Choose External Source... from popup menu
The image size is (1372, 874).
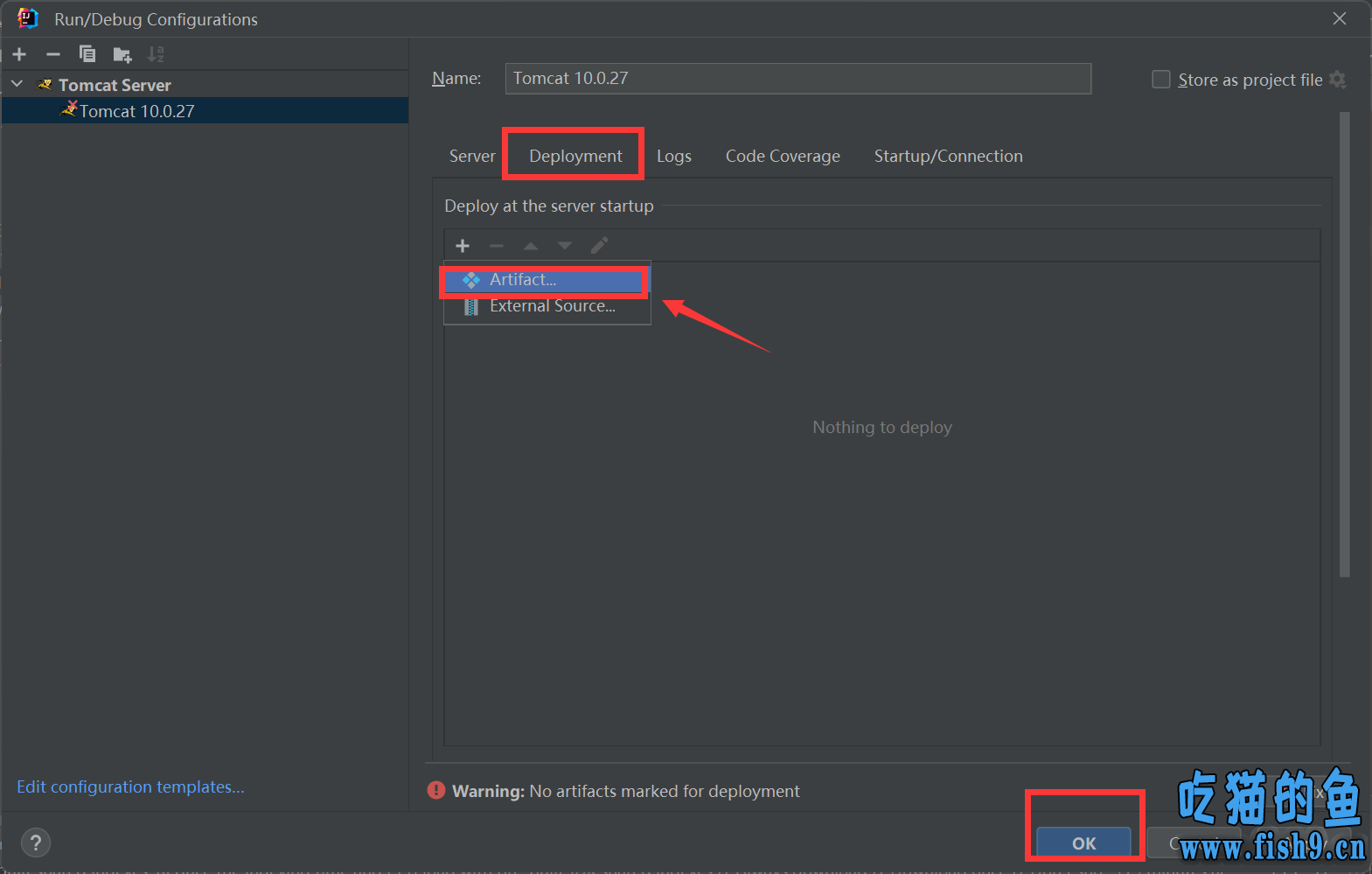click(x=547, y=306)
